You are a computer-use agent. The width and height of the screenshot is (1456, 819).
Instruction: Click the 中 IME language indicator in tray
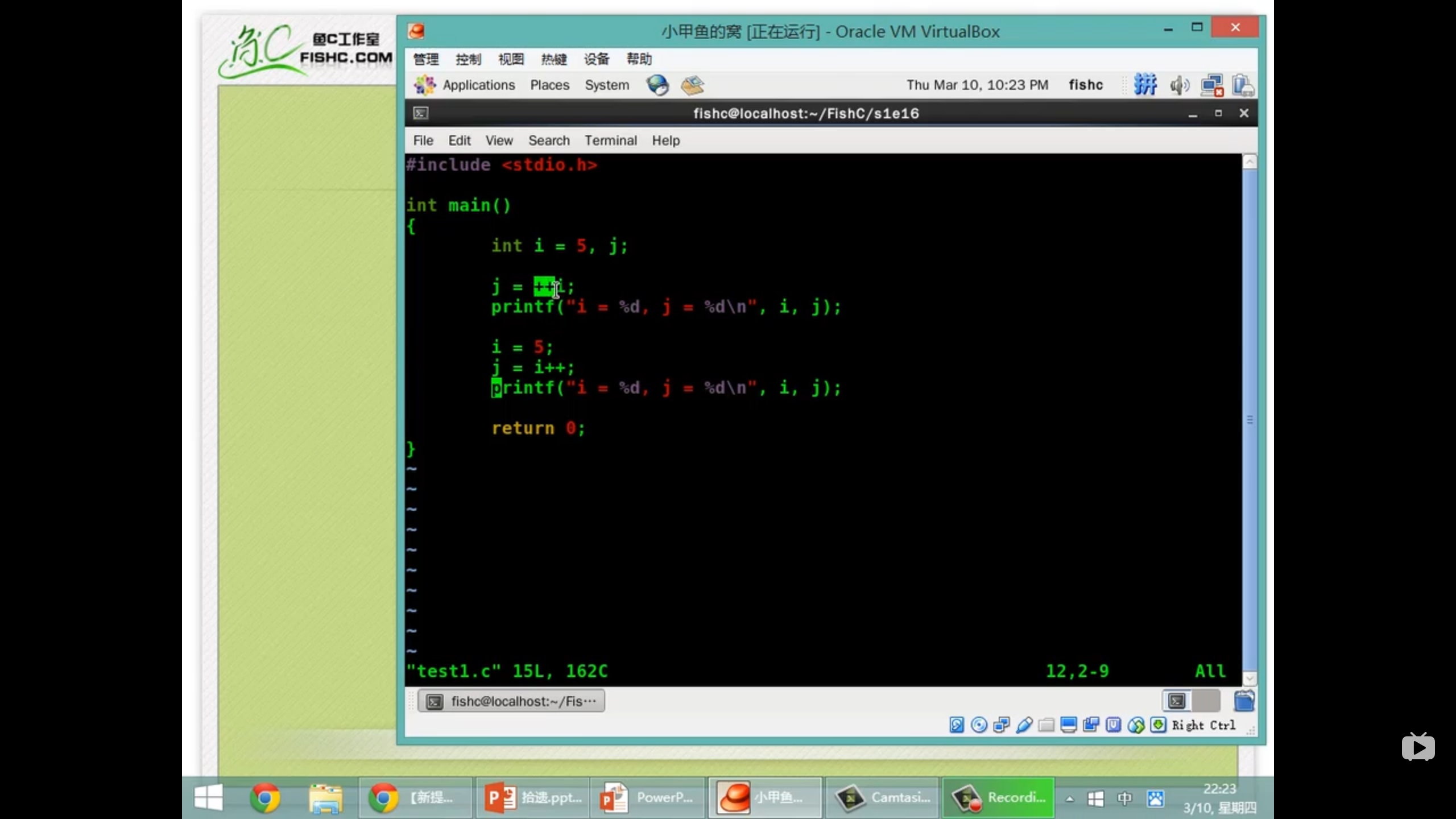1124,799
